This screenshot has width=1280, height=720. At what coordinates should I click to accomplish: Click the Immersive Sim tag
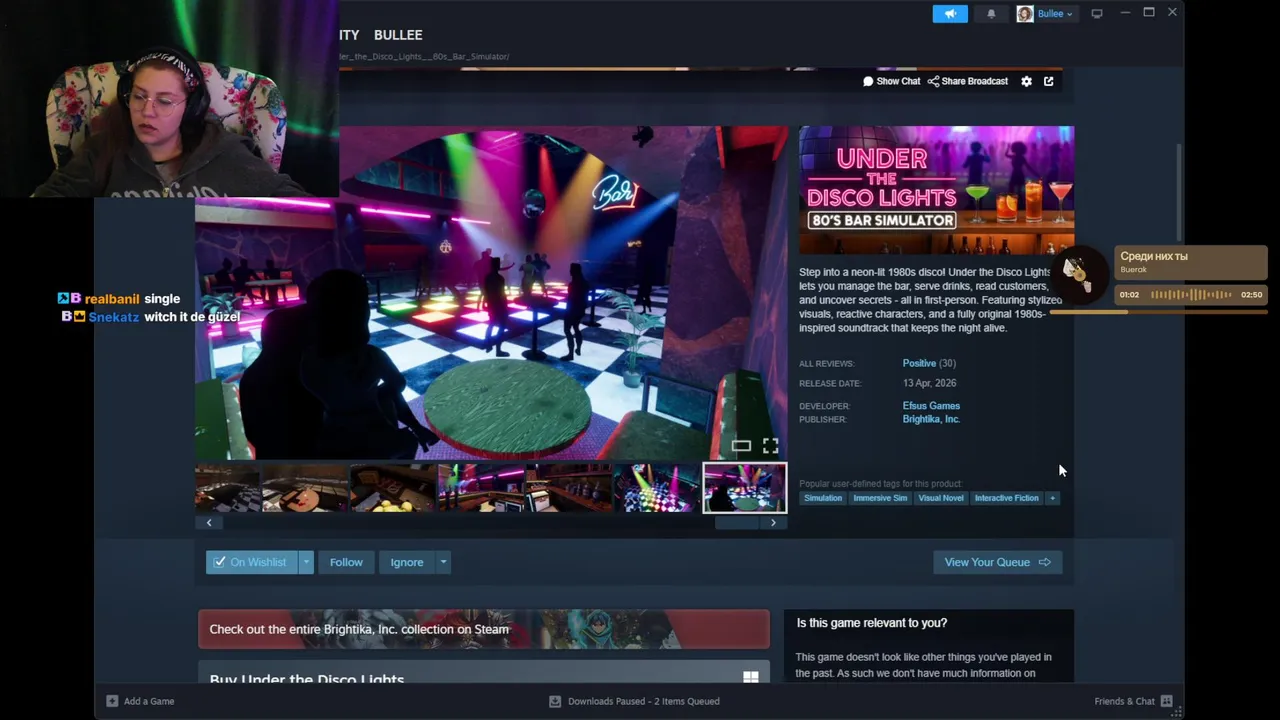(x=880, y=498)
